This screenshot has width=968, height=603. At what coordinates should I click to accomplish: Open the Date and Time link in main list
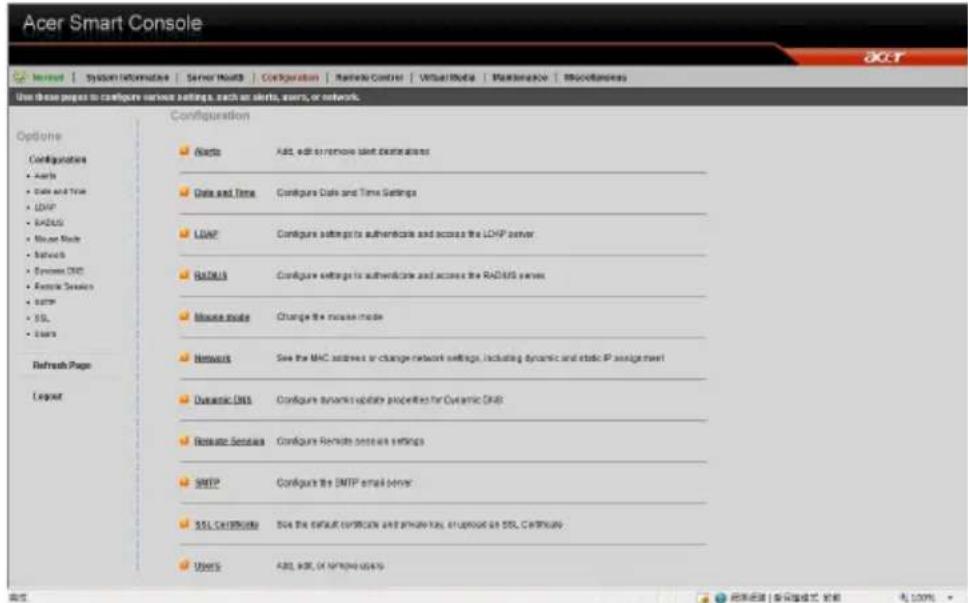pos(225,193)
